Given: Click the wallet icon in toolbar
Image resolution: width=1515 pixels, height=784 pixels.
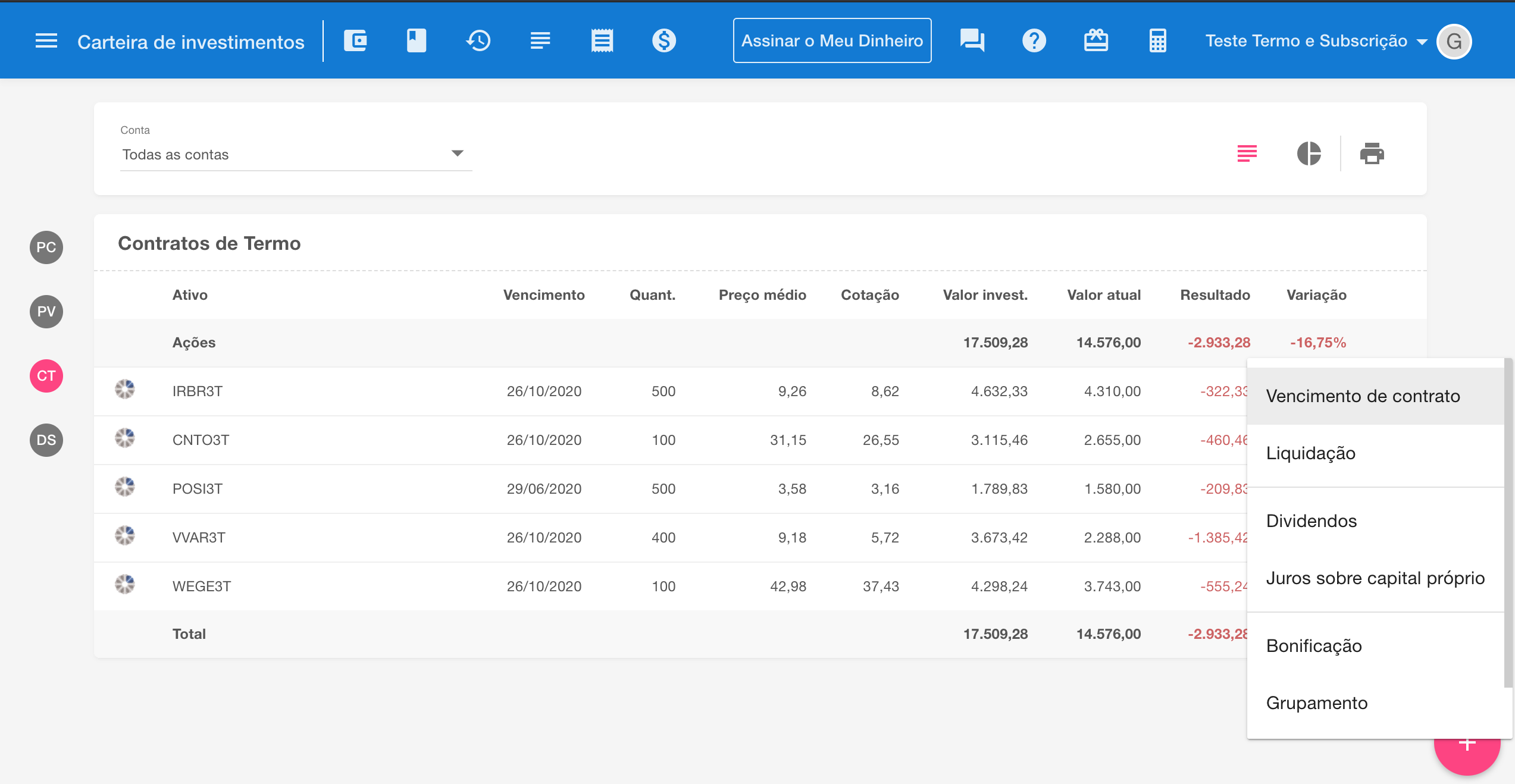Looking at the screenshot, I should pyautogui.click(x=355, y=41).
